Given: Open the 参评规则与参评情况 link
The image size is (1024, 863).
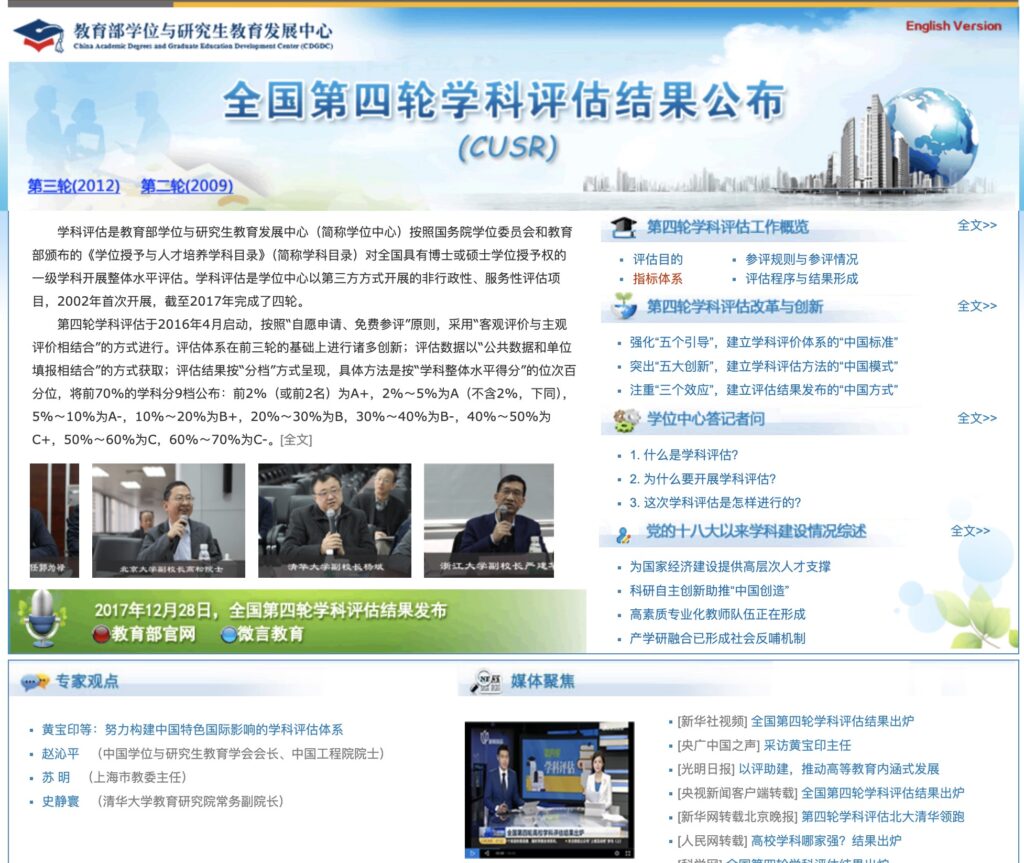Looking at the screenshot, I should pyautogui.click(x=801, y=259).
